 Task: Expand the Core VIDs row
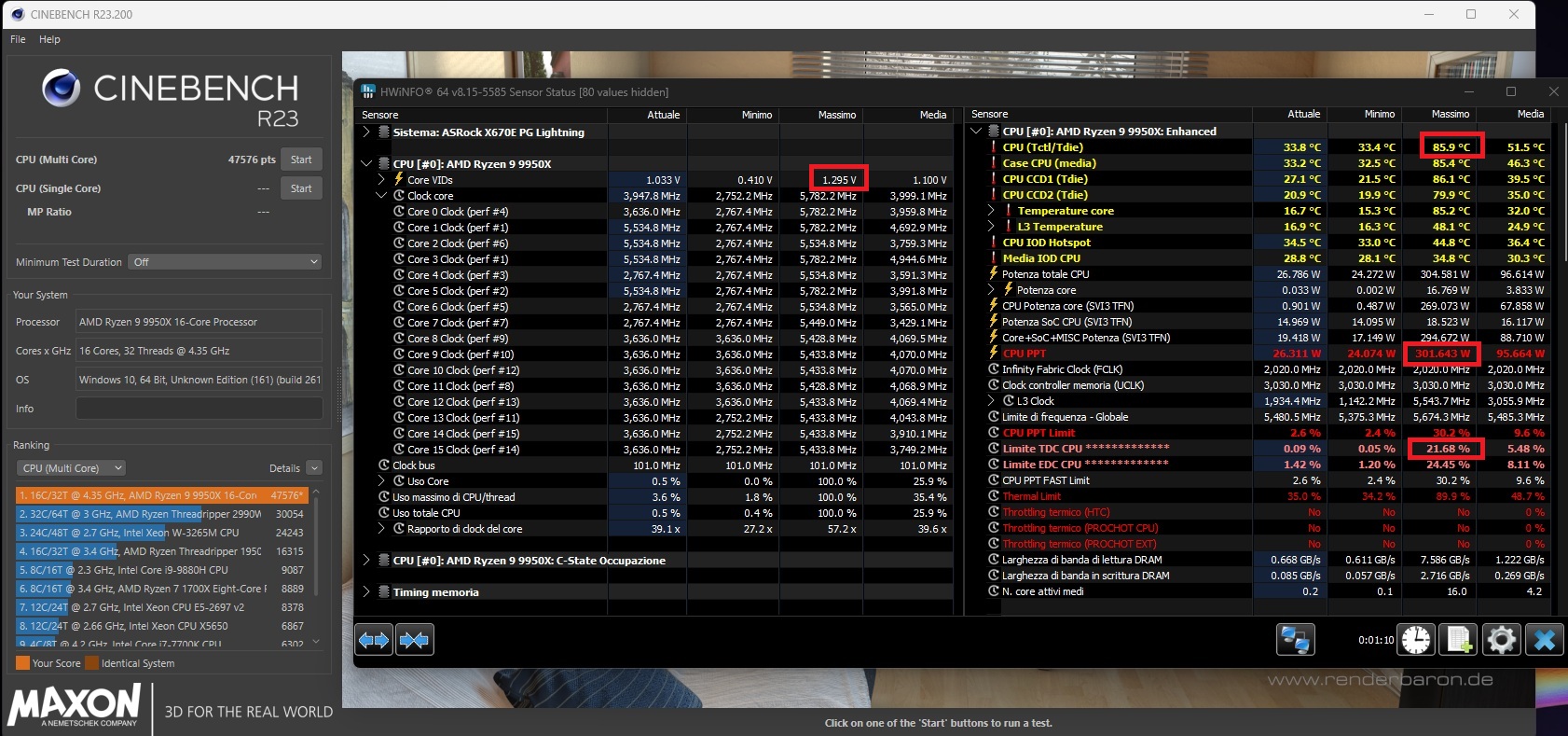click(x=381, y=179)
